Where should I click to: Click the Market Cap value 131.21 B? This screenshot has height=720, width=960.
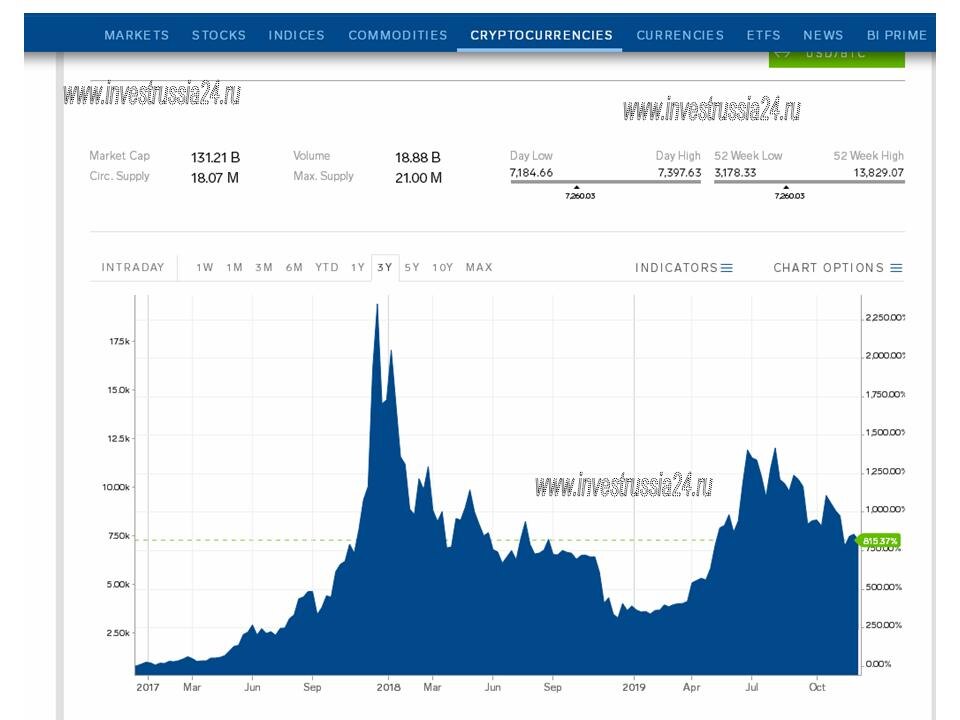click(216, 158)
